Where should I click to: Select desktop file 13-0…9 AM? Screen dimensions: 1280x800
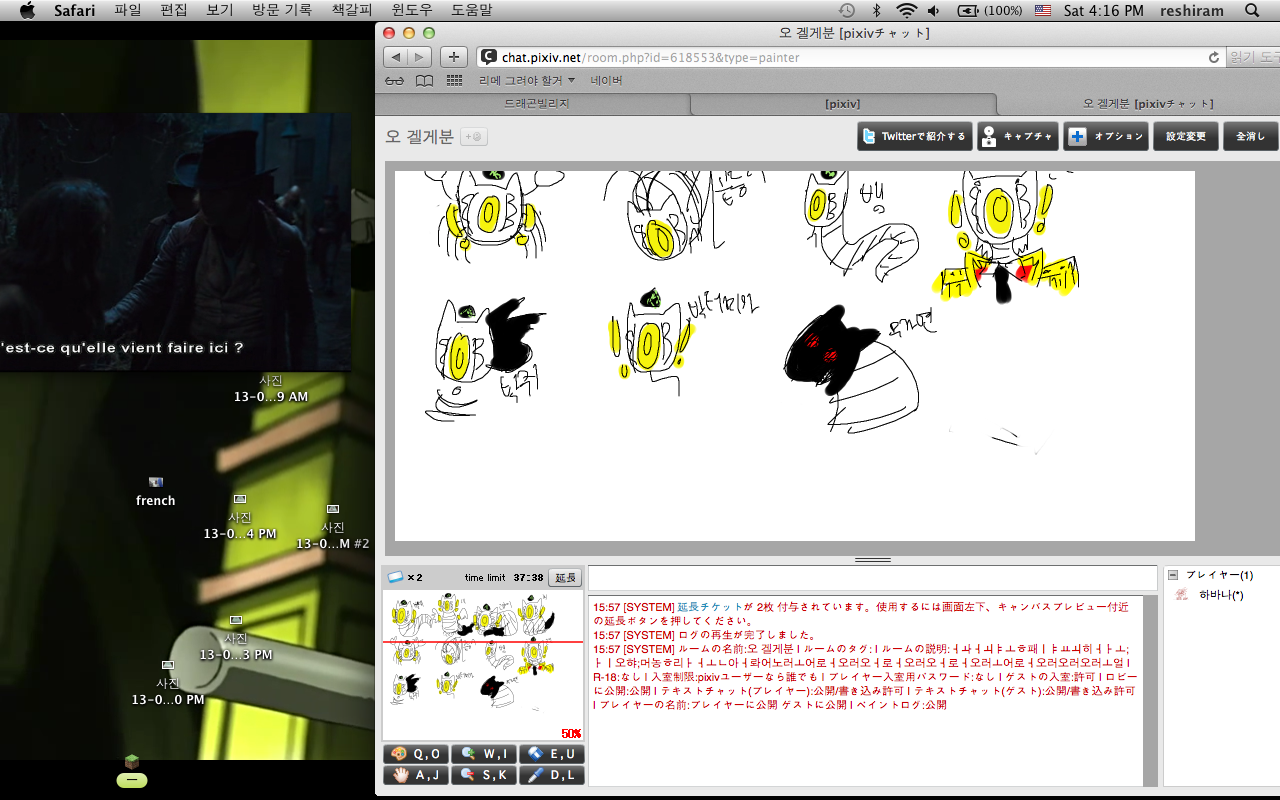[270, 389]
